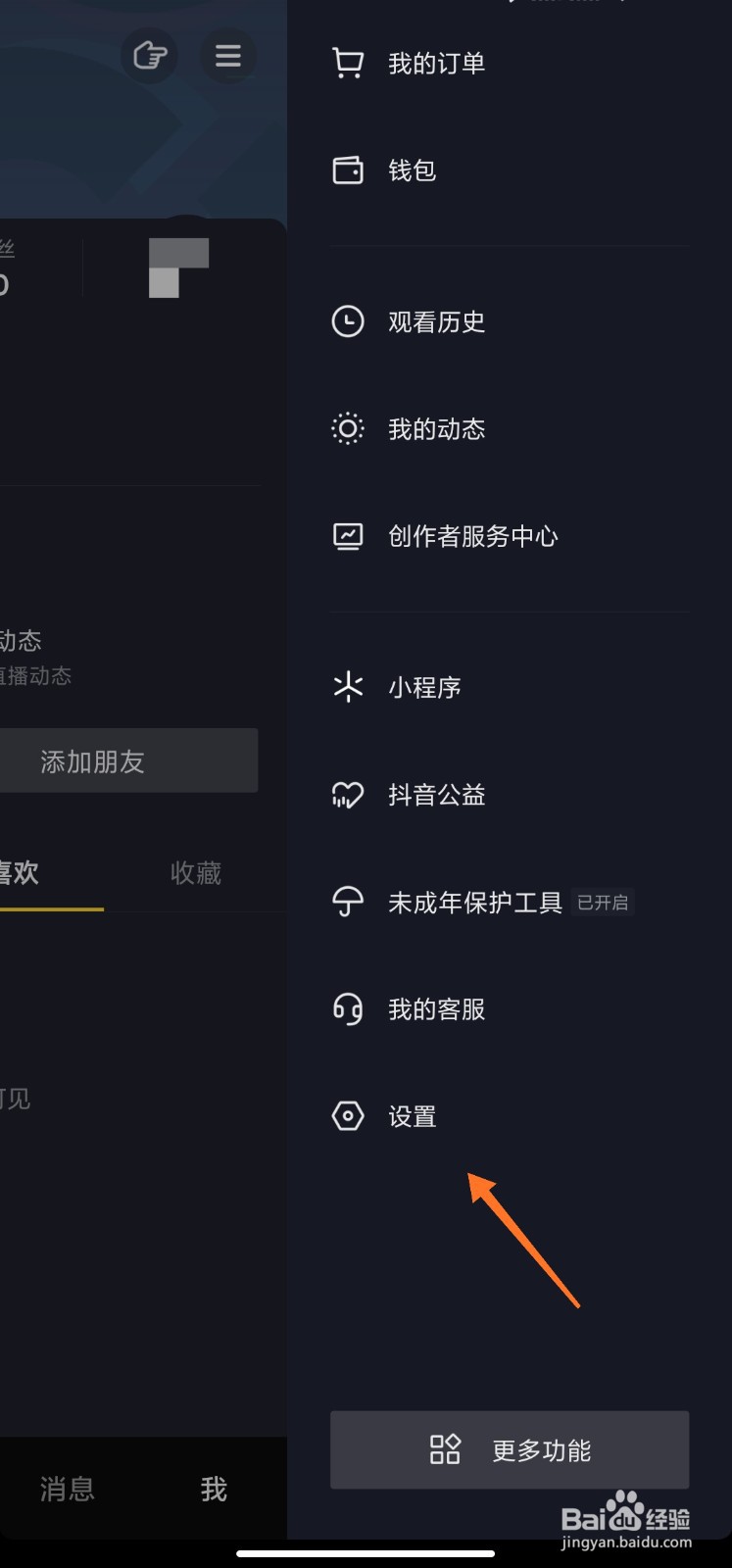732x1568 pixels.
Task: Tap the clock icon for 观看历史
Action: [348, 321]
